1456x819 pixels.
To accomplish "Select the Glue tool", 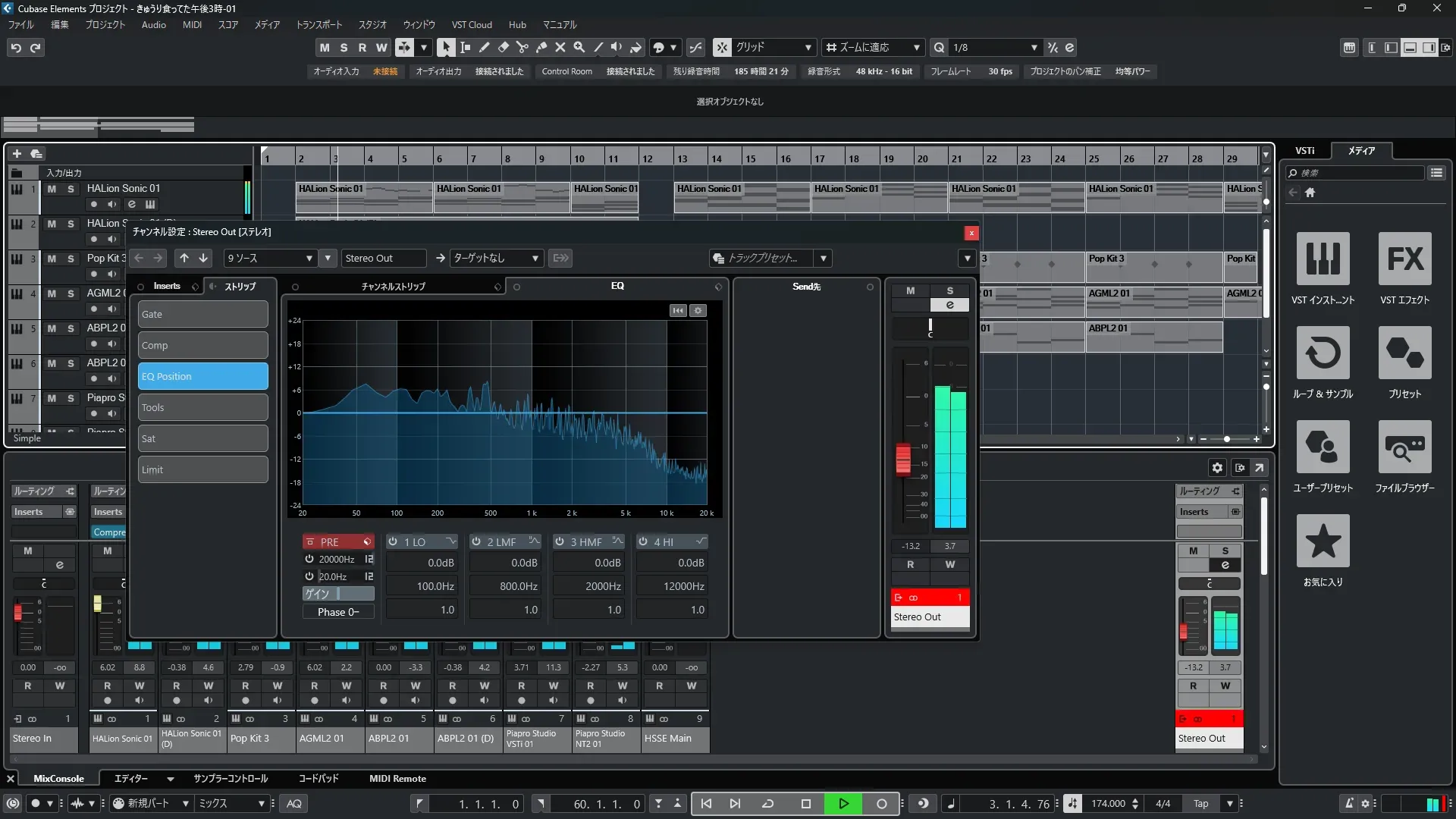I will pyautogui.click(x=541, y=47).
